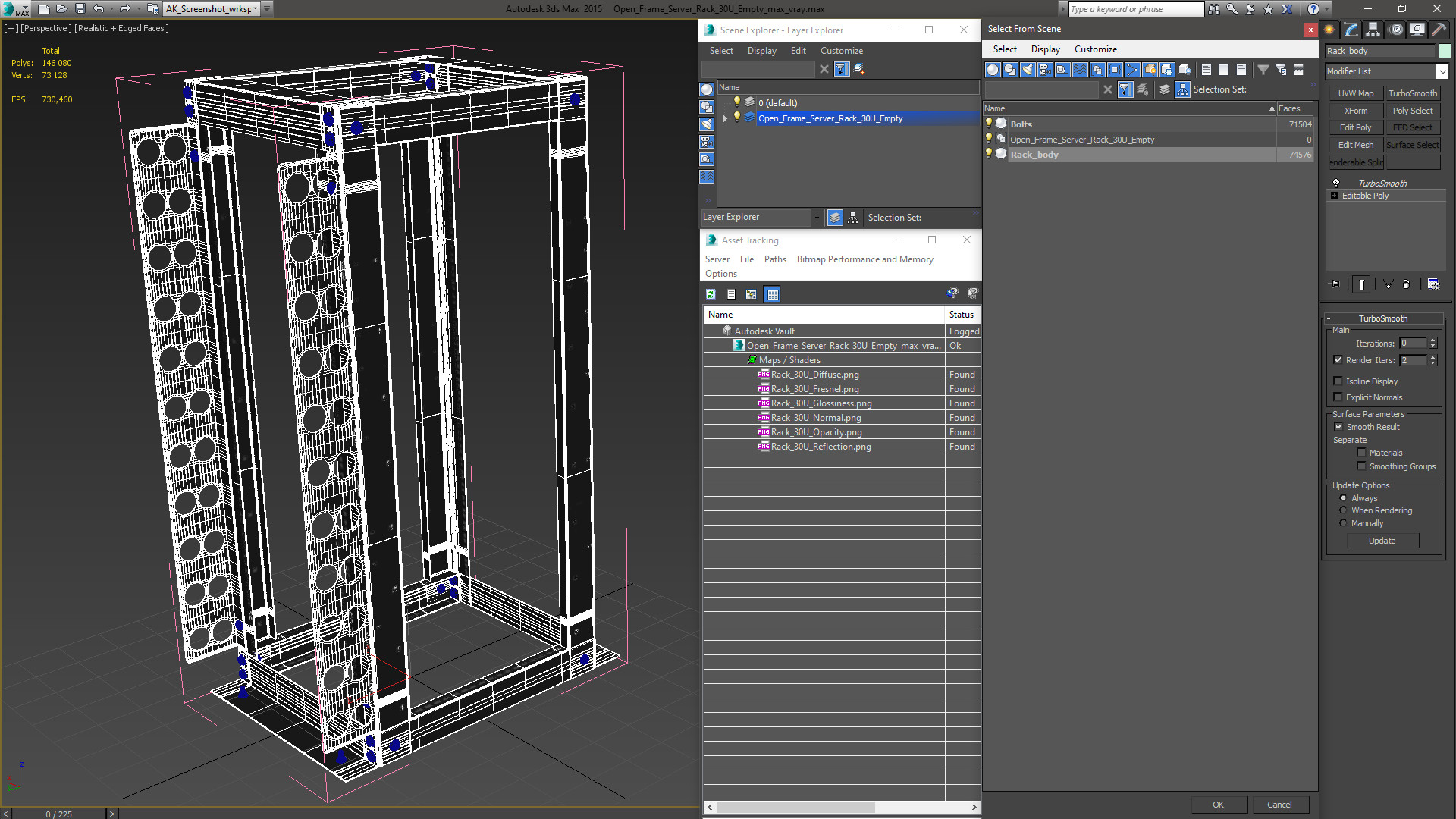Open the Create panel tab
The height and width of the screenshot is (819, 1456).
1329,30
